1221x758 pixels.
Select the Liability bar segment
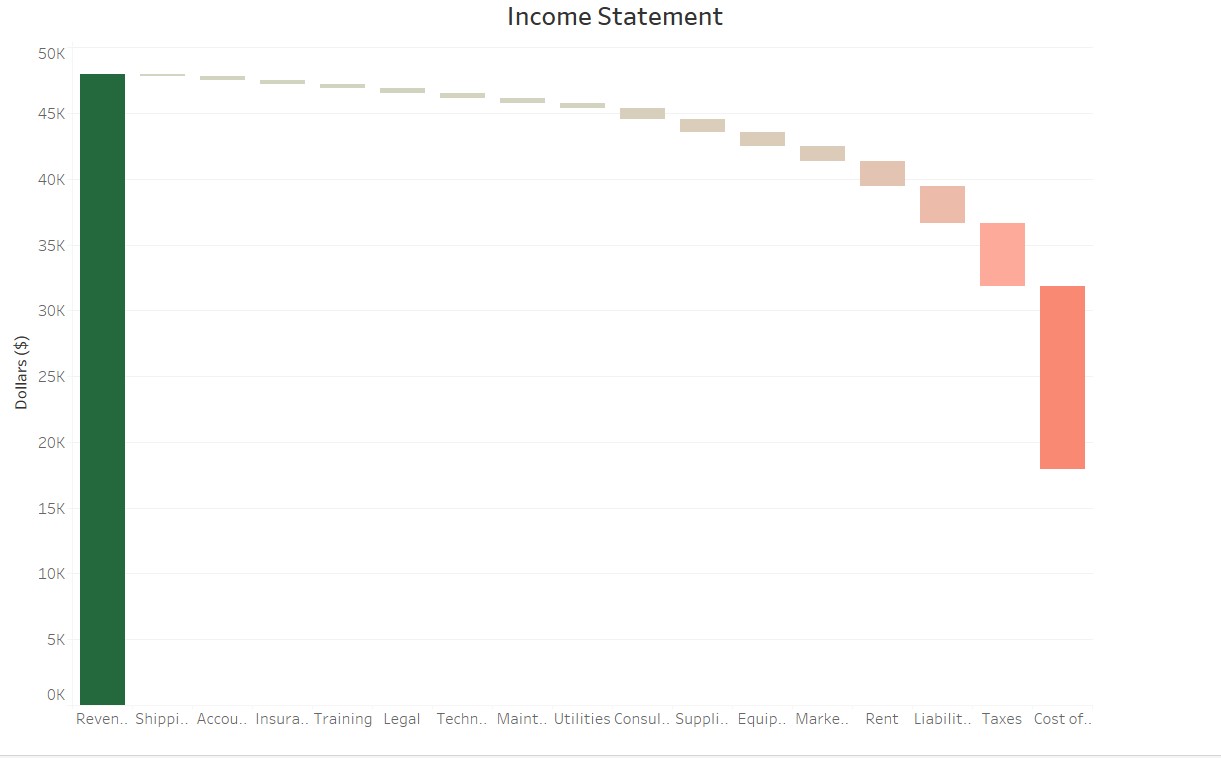tap(942, 204)
